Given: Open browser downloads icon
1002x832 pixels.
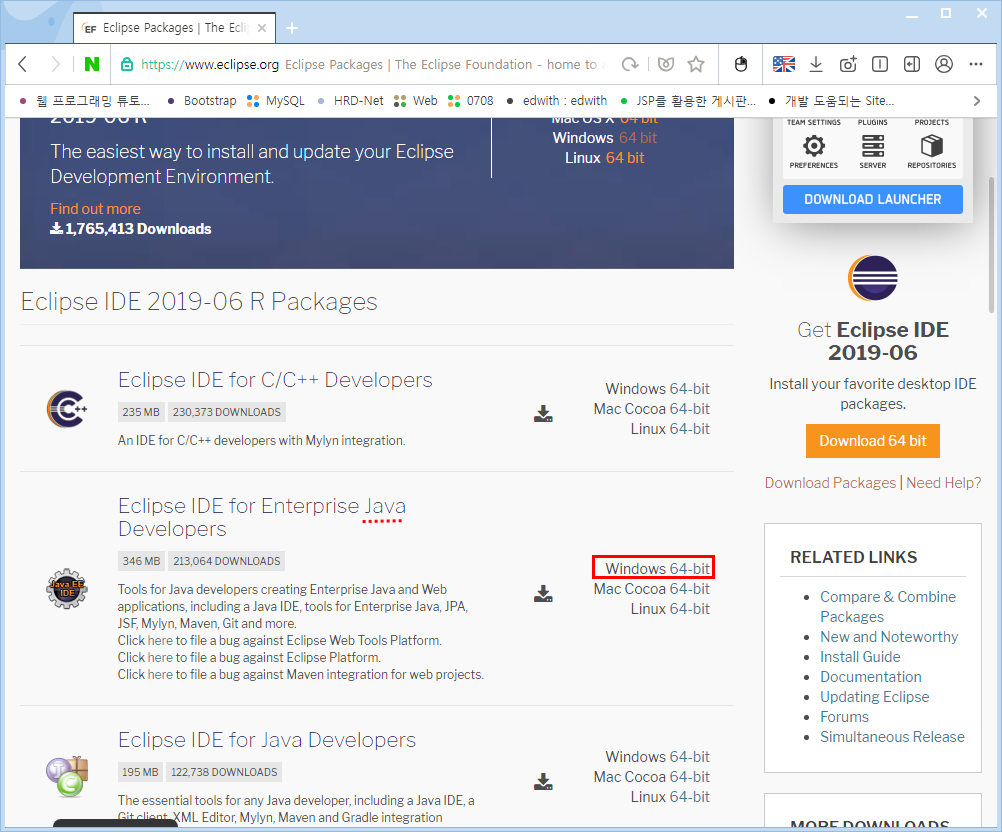Looking at the screenshot, I should tap(815, 64).
